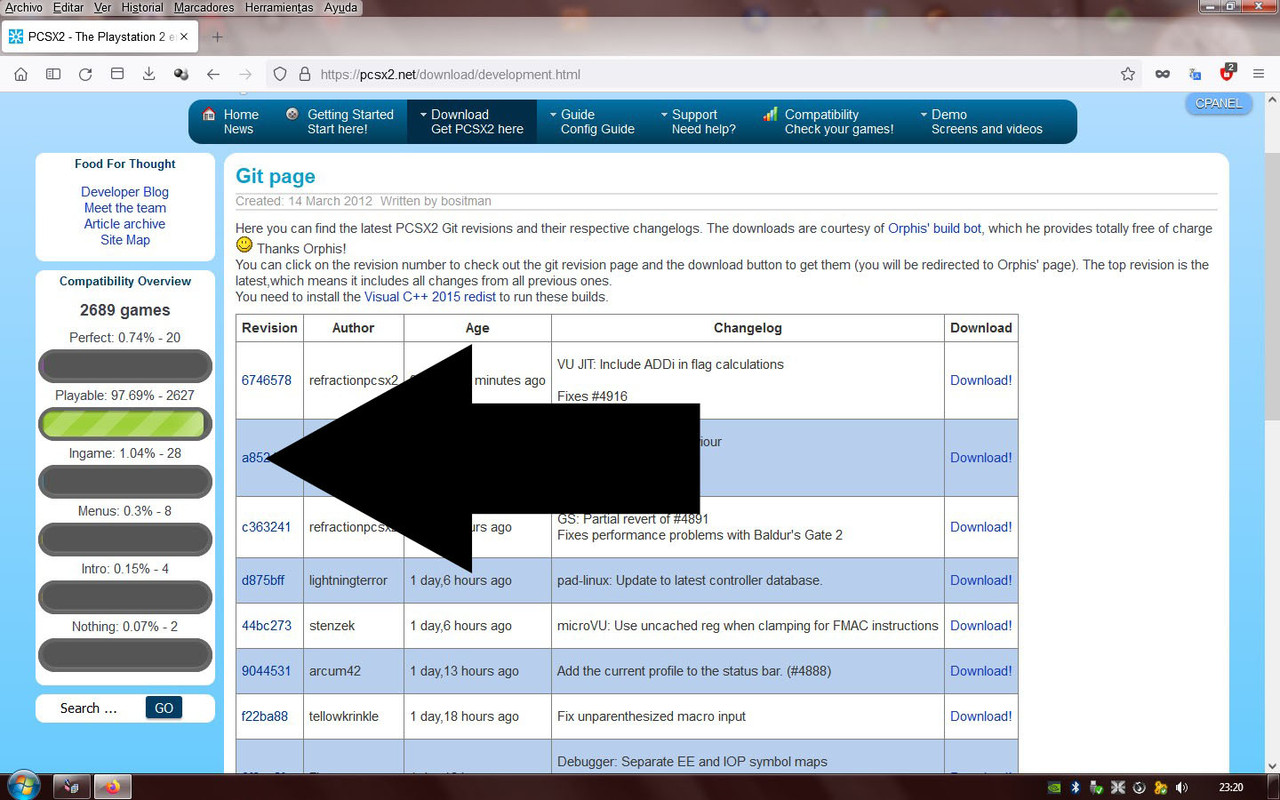Click the Bluetooth tray icon
This screenshot has height=800, width=1280.
point(1076,787)
